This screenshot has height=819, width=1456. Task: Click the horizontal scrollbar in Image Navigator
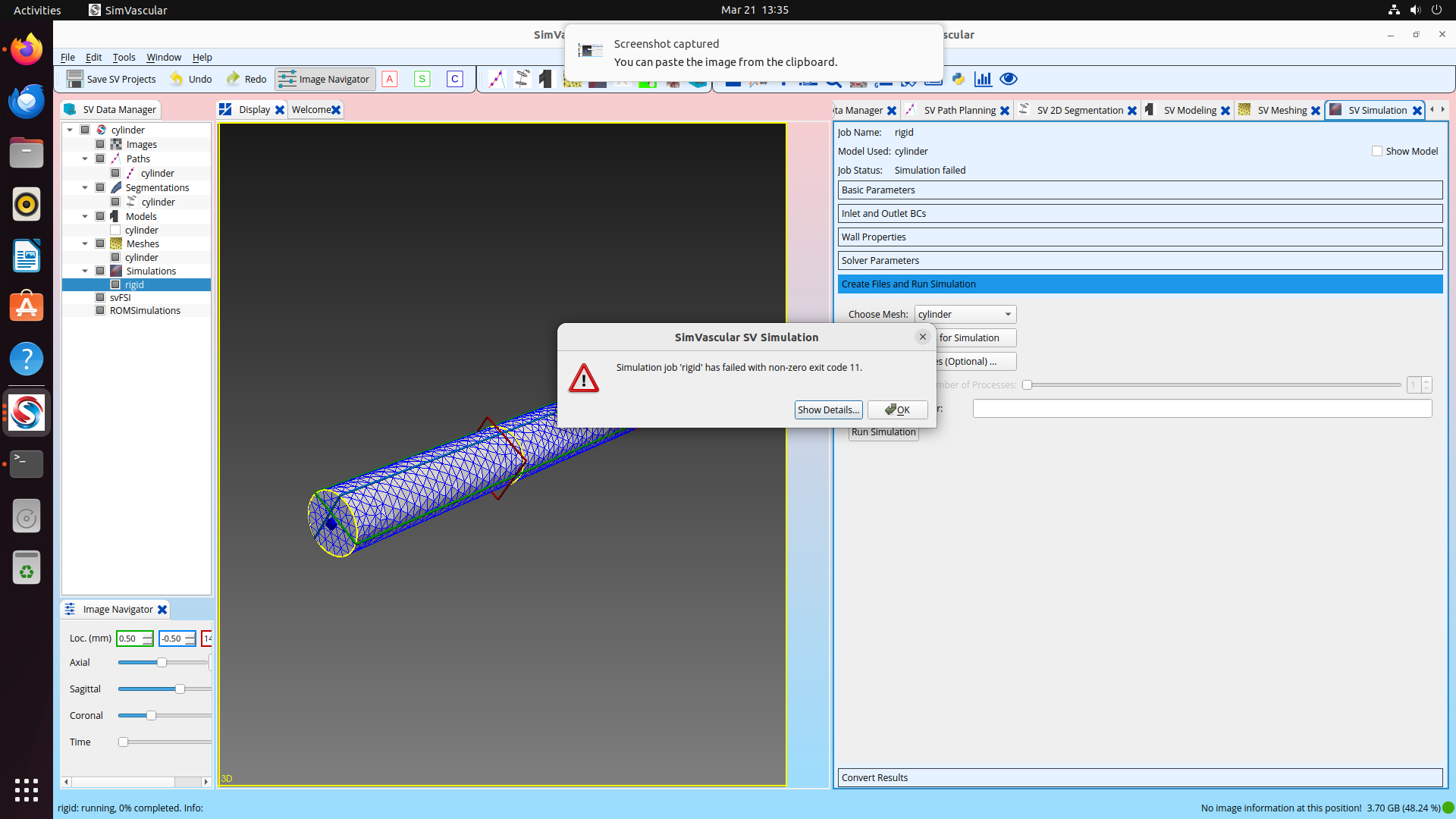pyautogui.click(x=136, y=782)
